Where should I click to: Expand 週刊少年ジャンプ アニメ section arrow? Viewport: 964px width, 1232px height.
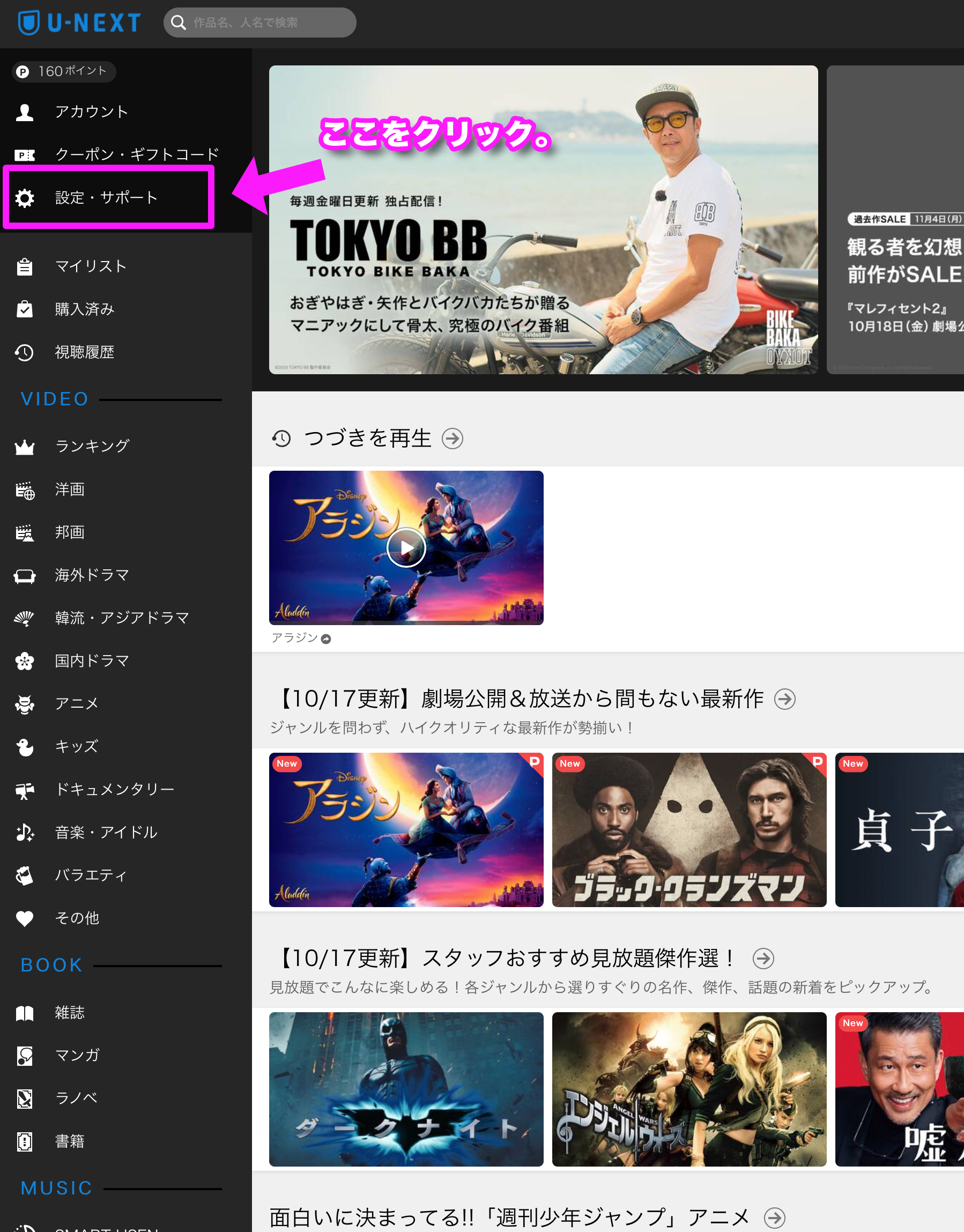[x=775, y=1218]
